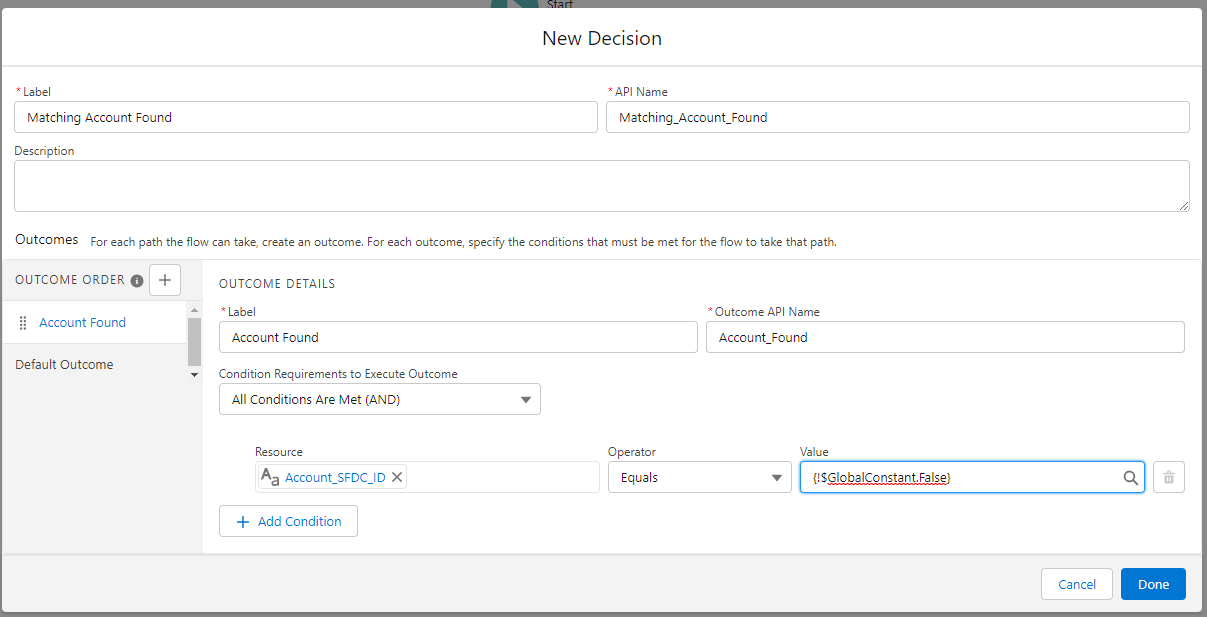Click the Outcome API Name field
The image size is (1207, 617).
pyautogui.click(x=945, y=337)
